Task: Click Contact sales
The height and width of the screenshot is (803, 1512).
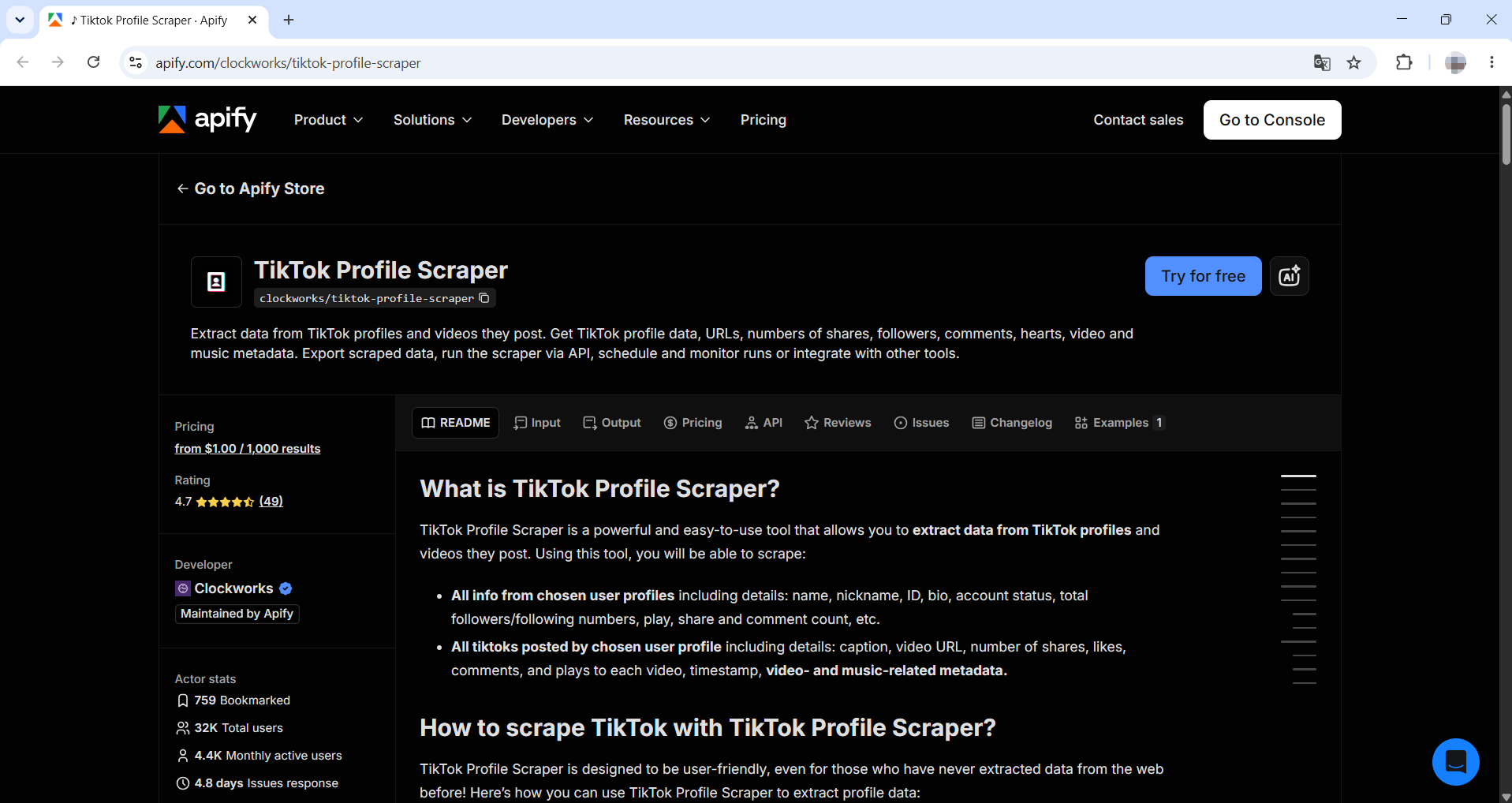Action: [x=1138, y=120]
